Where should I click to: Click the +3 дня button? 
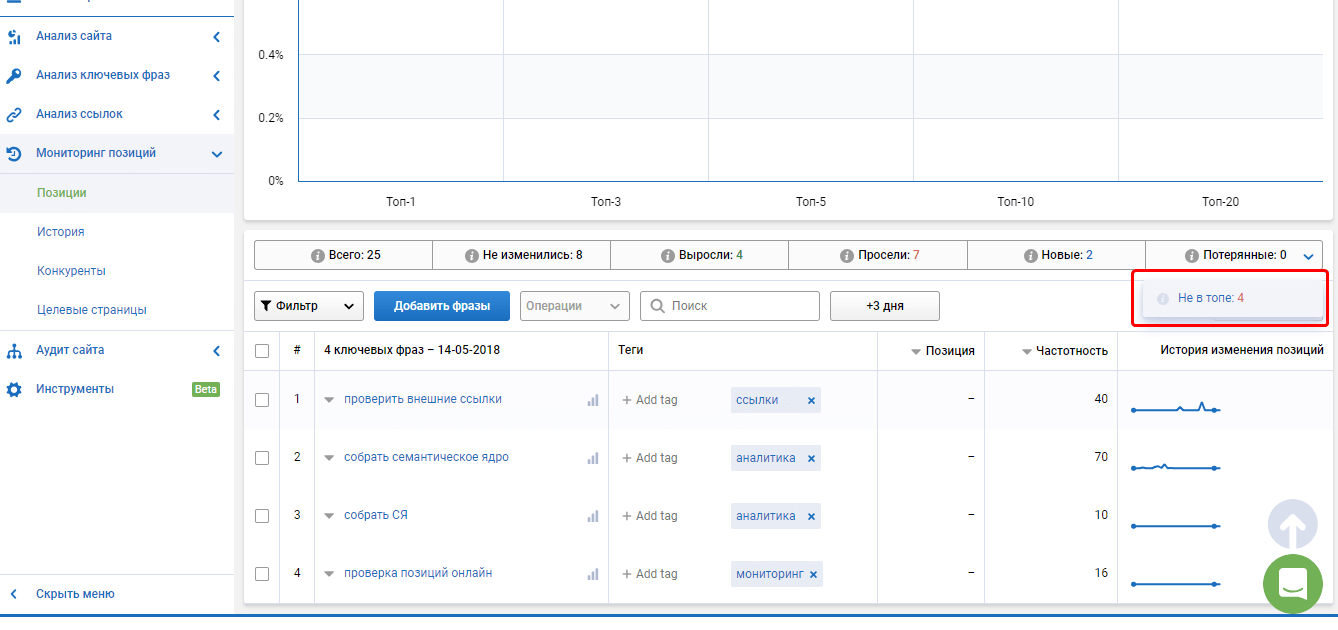coord(885,306)
